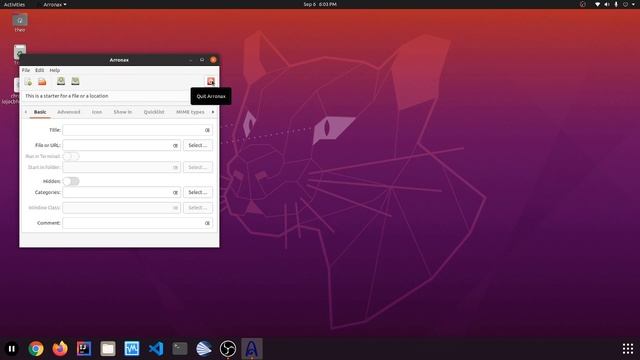Switch to the MIME types tab
The width and height of the screenshot is (640, 360).
pos(190,112)
